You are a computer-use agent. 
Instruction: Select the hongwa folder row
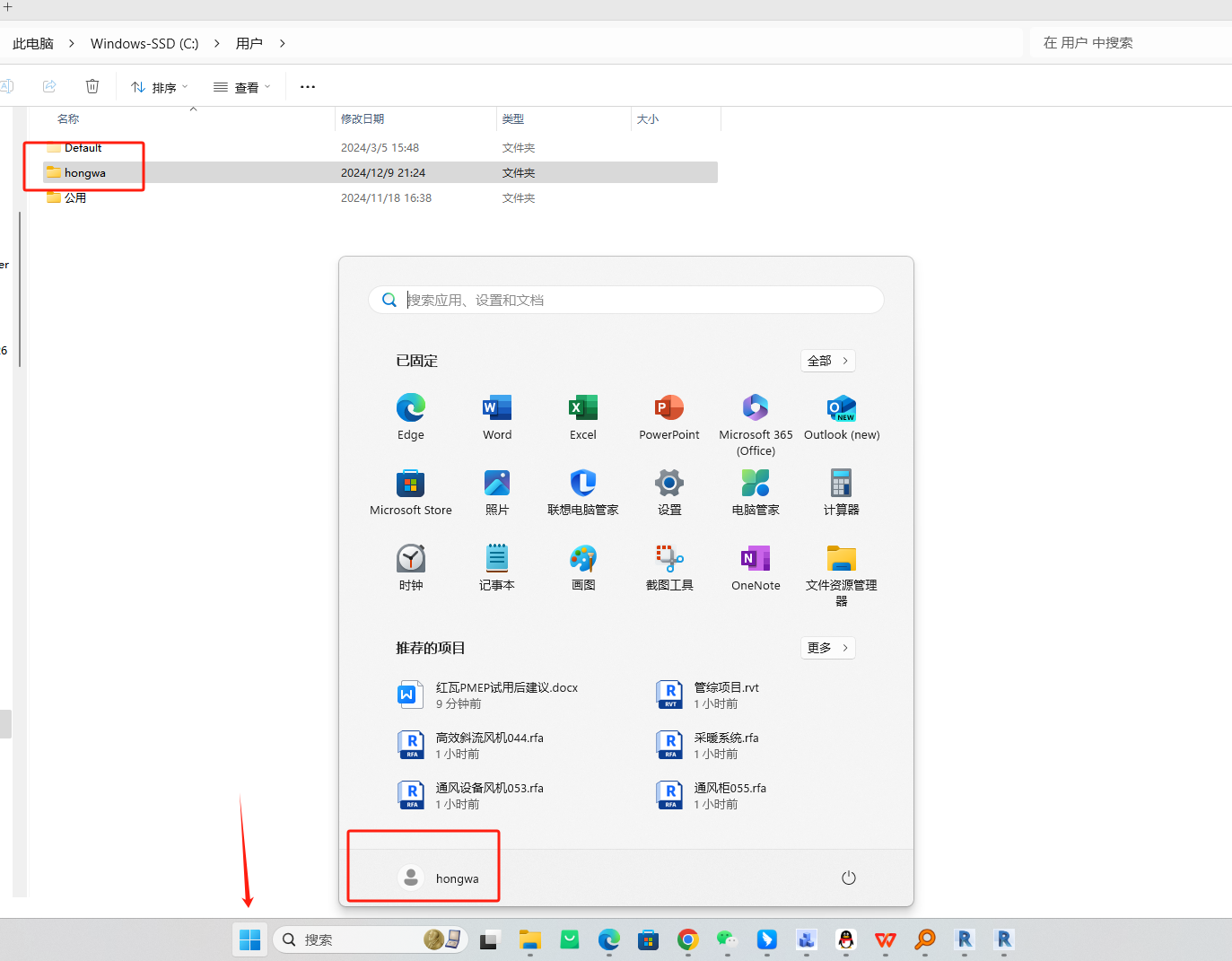point(380,172)
